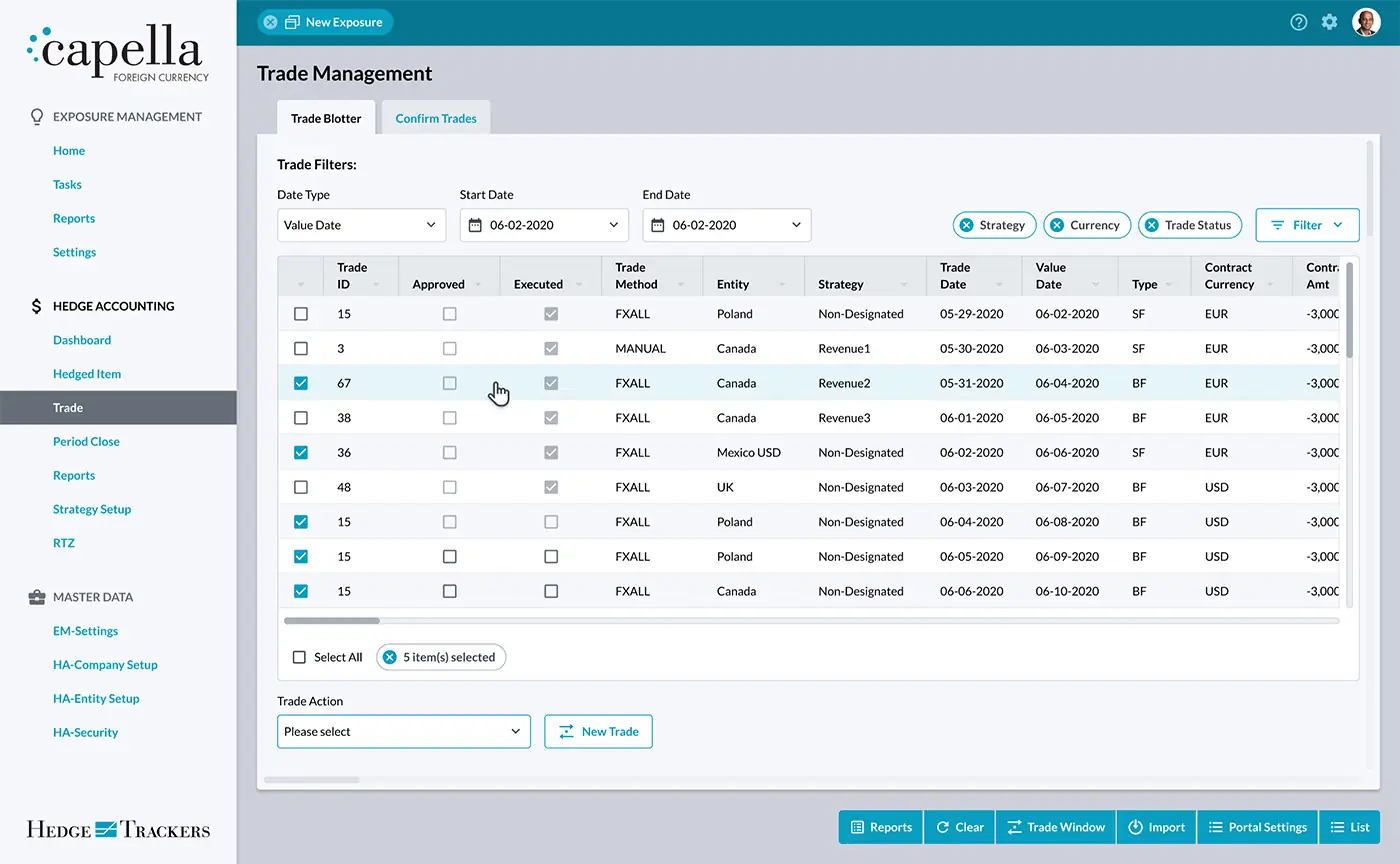
Task: Sort by the Executed column arrow
Action: (x=580, y=285)
